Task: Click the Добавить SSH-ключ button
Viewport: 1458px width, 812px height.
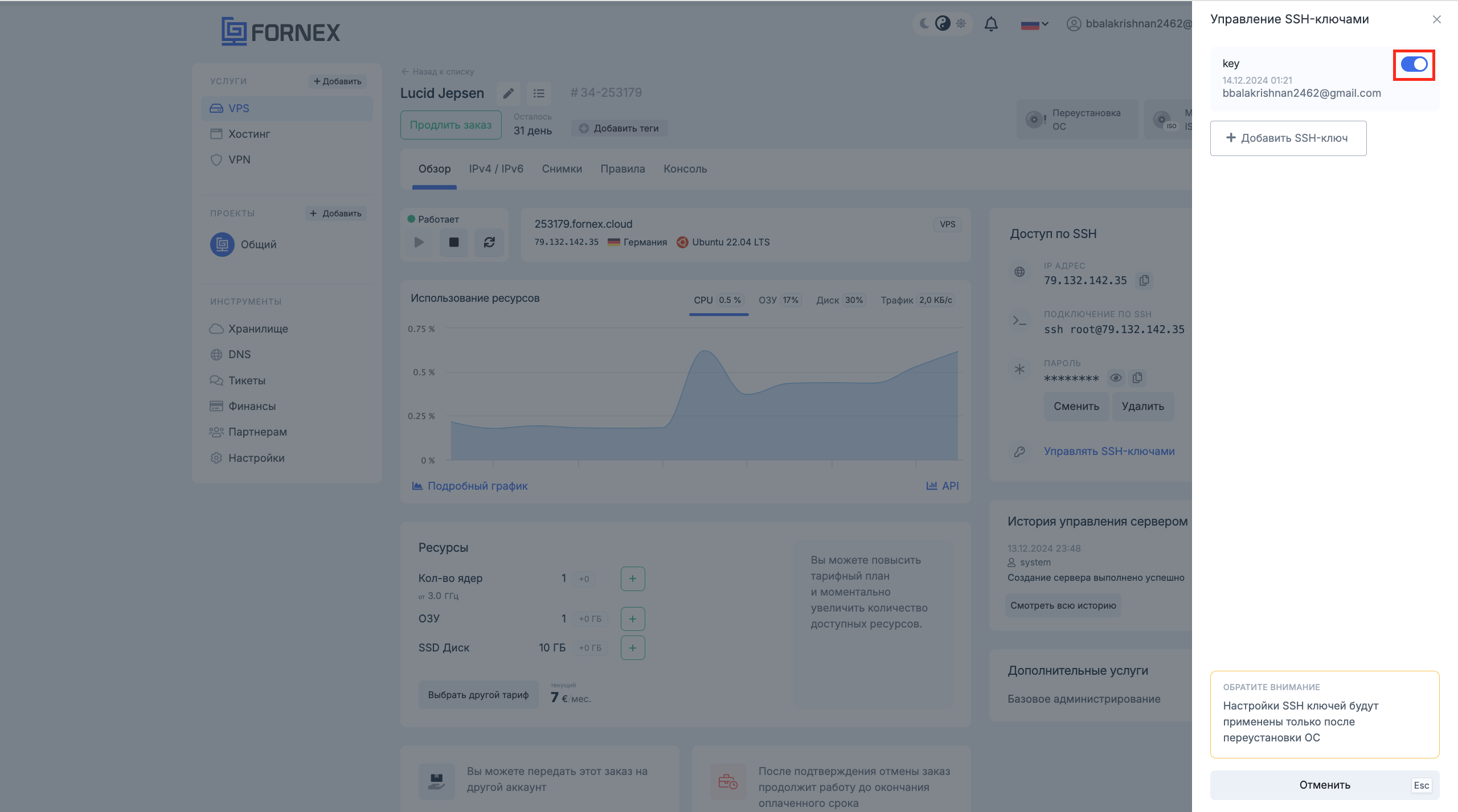Action: coord(1288,138)
